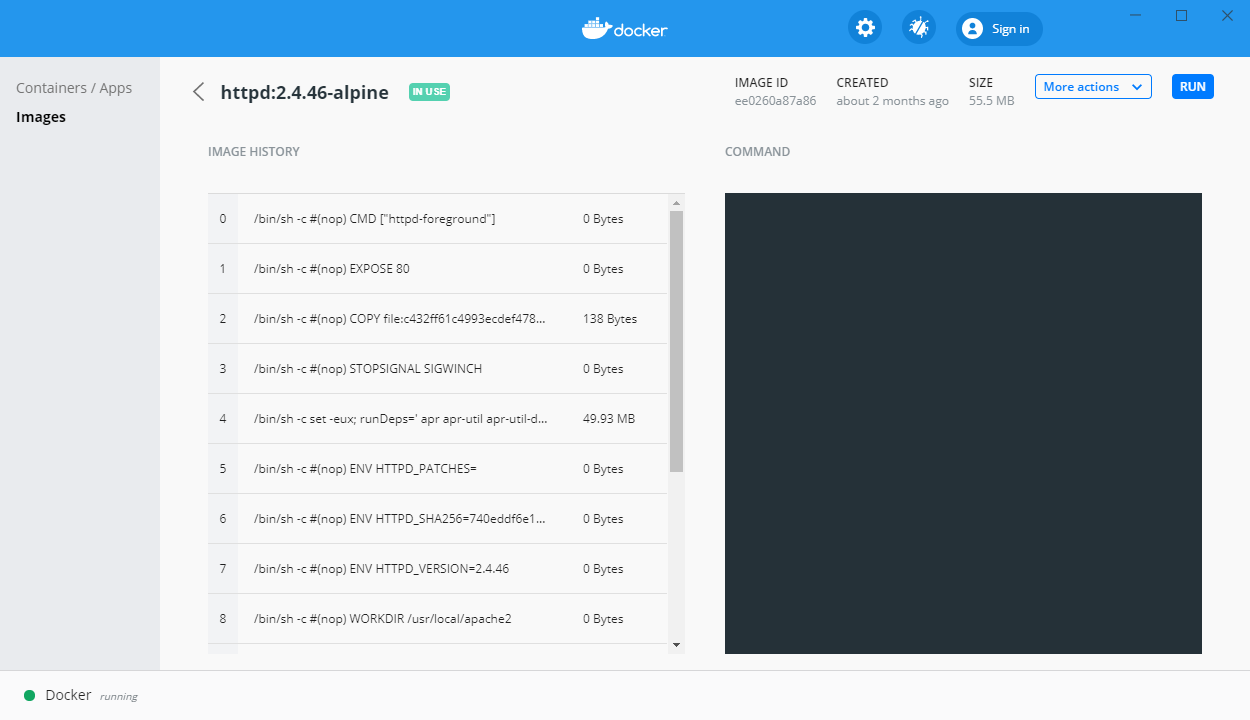The image size is (1250, 720).
Task: Select history row 5 ENV HTTPD_PATCHES
Action: point(437,469)
